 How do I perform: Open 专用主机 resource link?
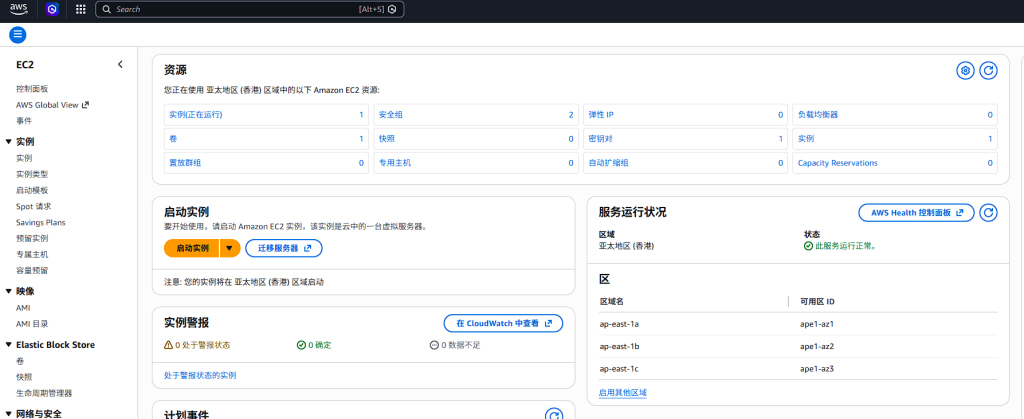pos(394,163)
